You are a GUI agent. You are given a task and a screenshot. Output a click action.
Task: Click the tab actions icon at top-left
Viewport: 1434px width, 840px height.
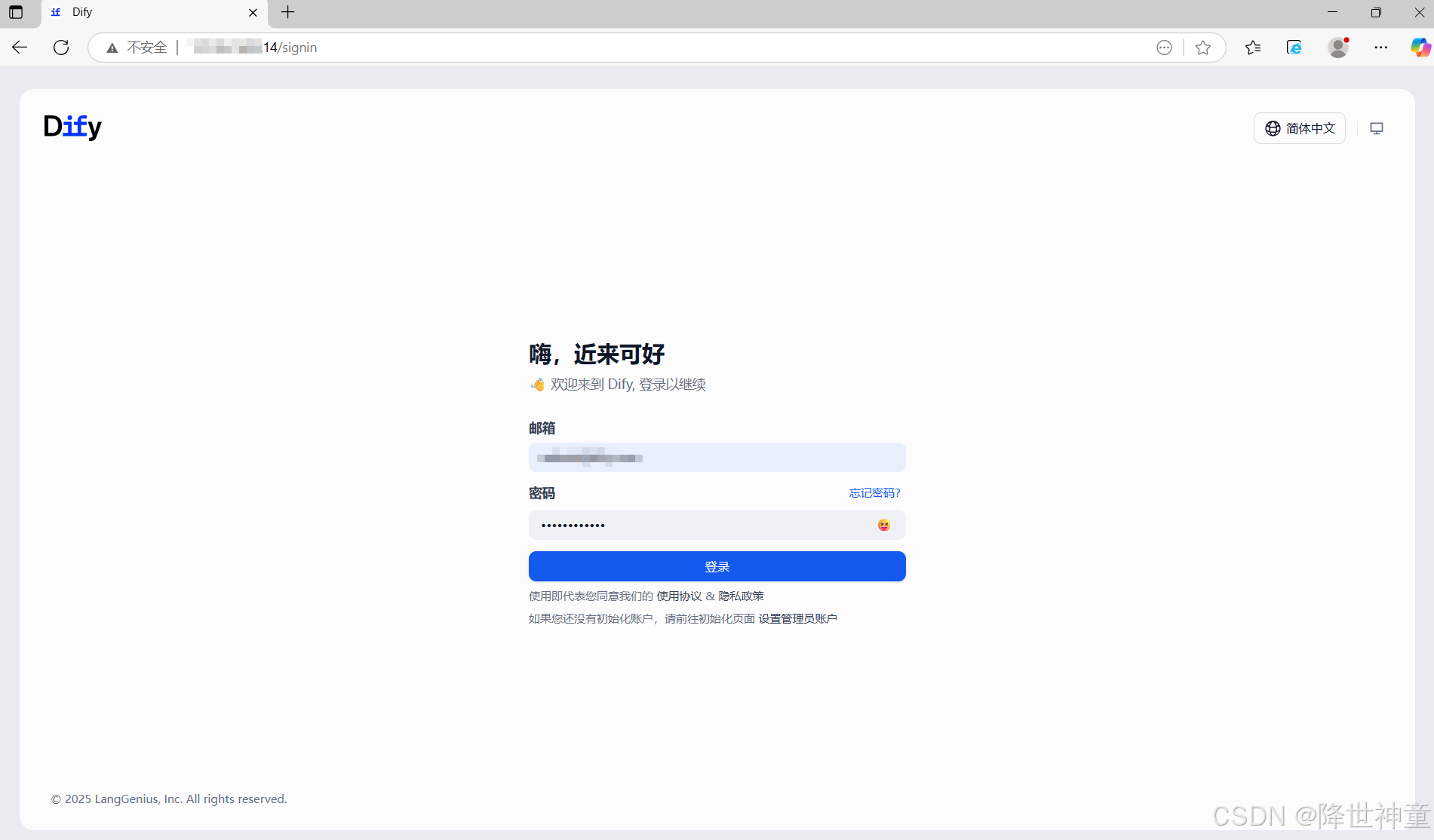point(15,12)
